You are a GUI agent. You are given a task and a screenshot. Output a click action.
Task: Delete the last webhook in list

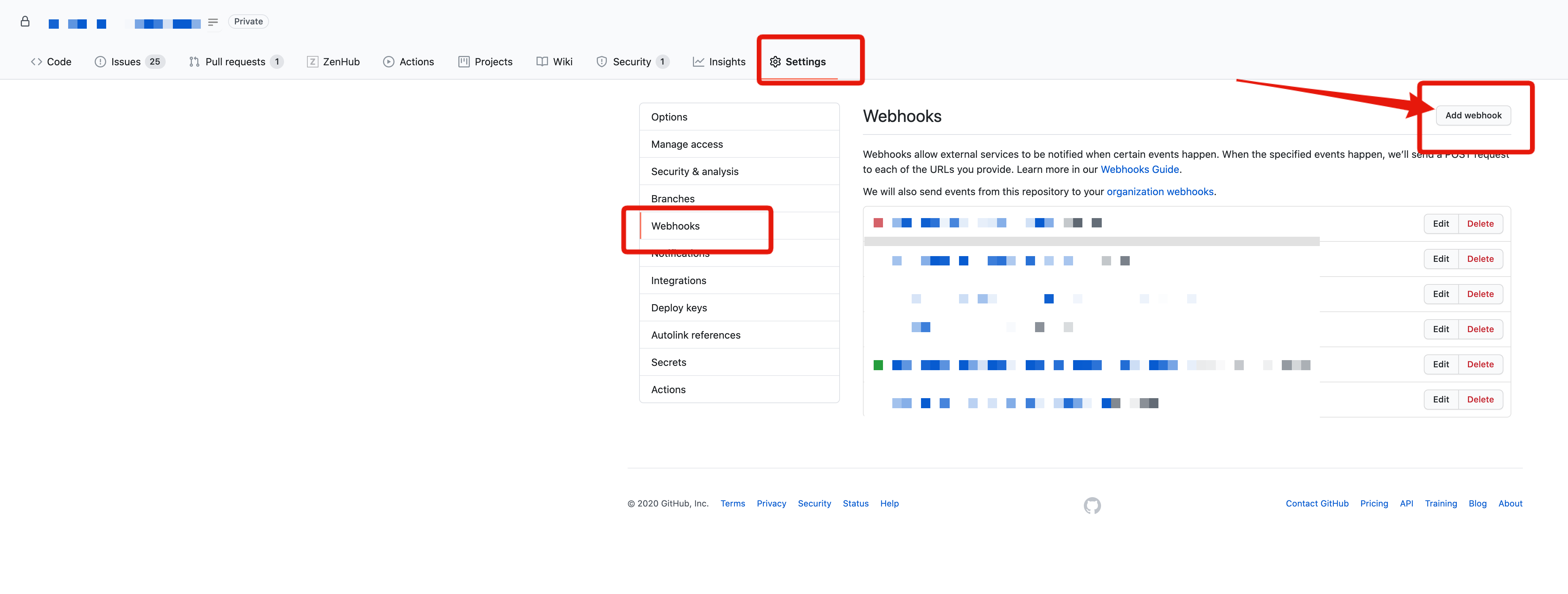[x=1480, y=400]
